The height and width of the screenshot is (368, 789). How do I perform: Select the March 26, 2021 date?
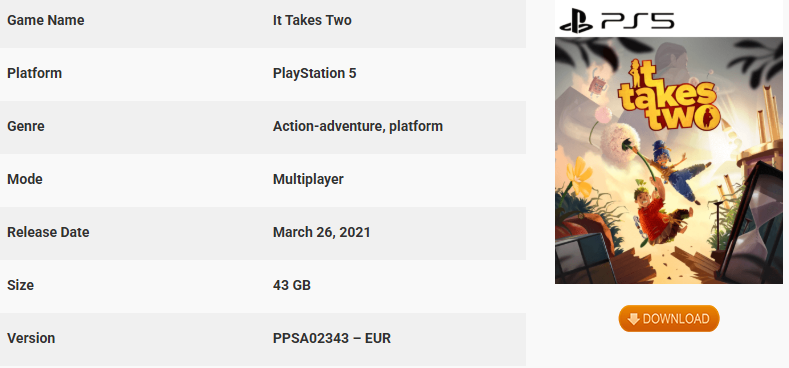point(322,232)
